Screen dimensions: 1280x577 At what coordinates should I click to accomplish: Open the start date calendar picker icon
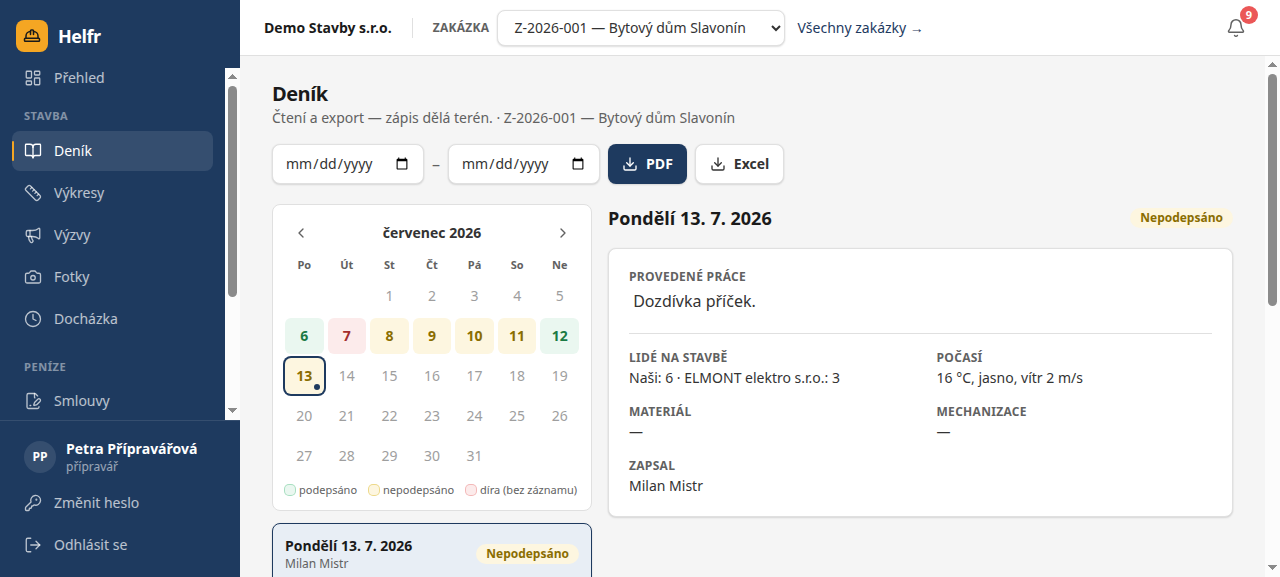[402, 164]
